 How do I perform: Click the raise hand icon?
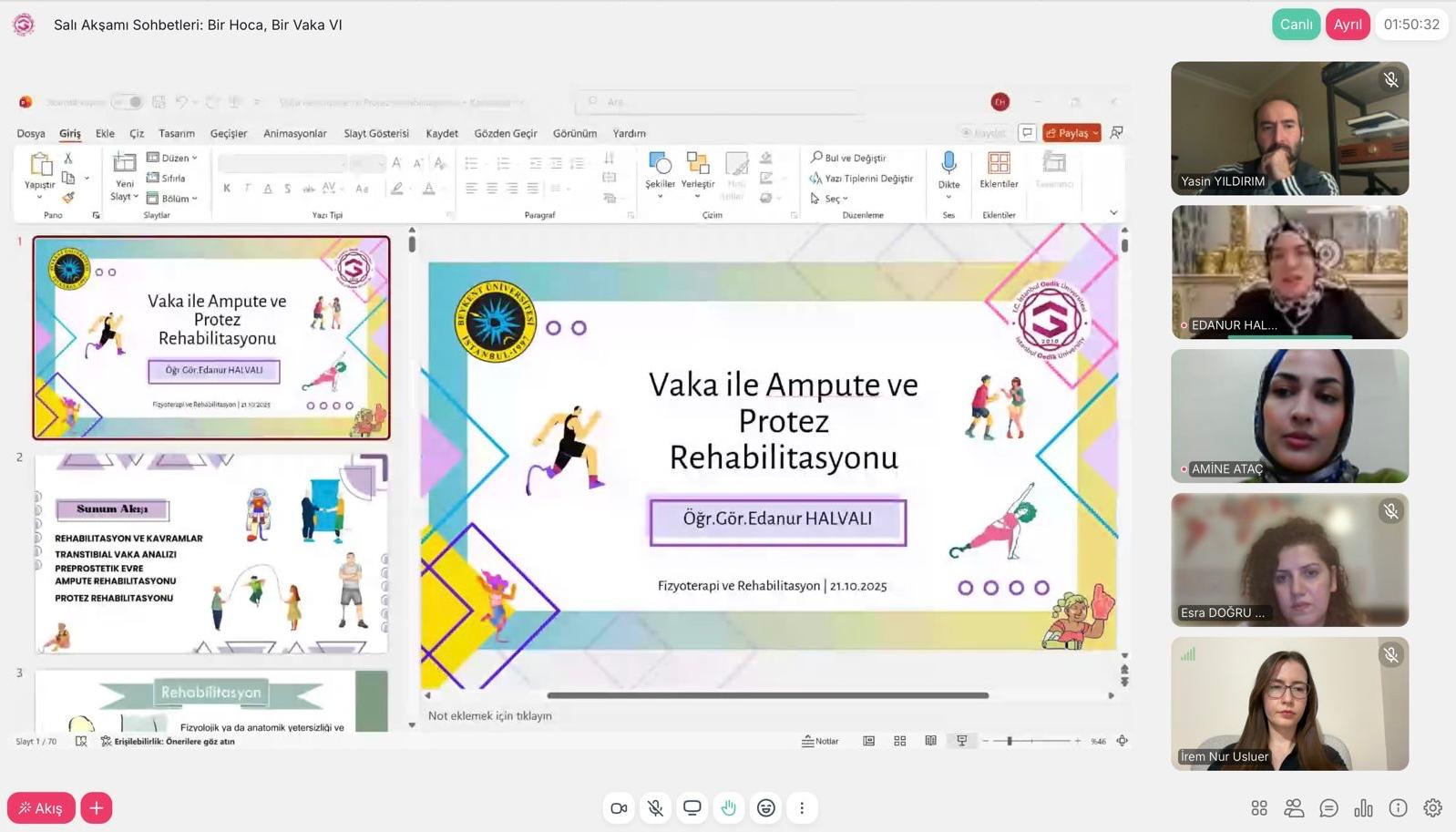[x=729, y=808]
